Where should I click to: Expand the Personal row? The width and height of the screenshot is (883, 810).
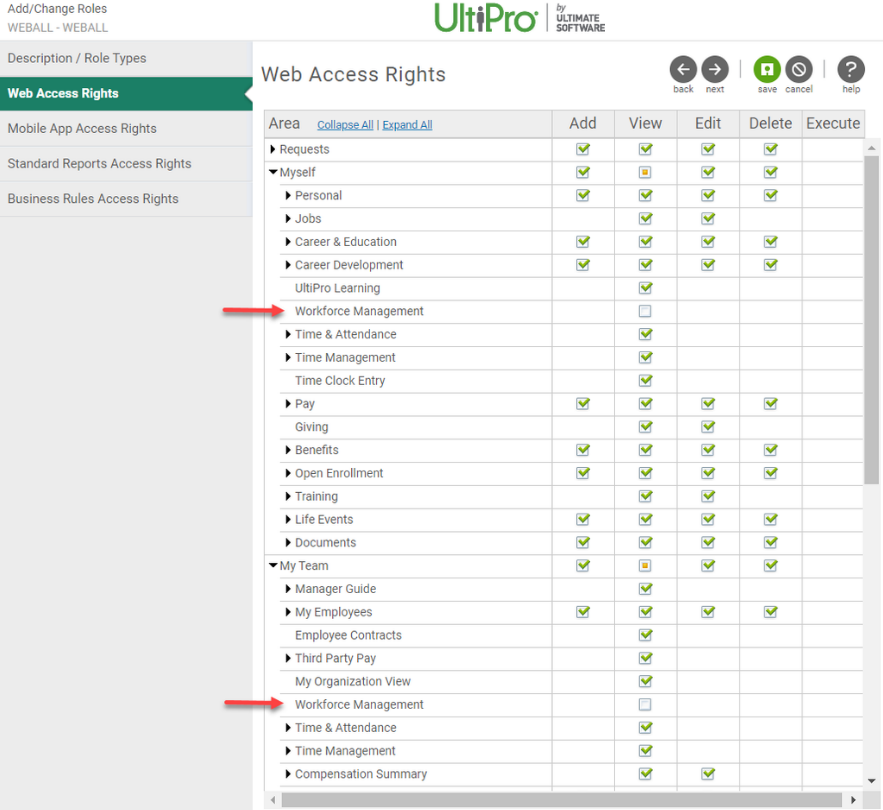[x=288, y=195]
